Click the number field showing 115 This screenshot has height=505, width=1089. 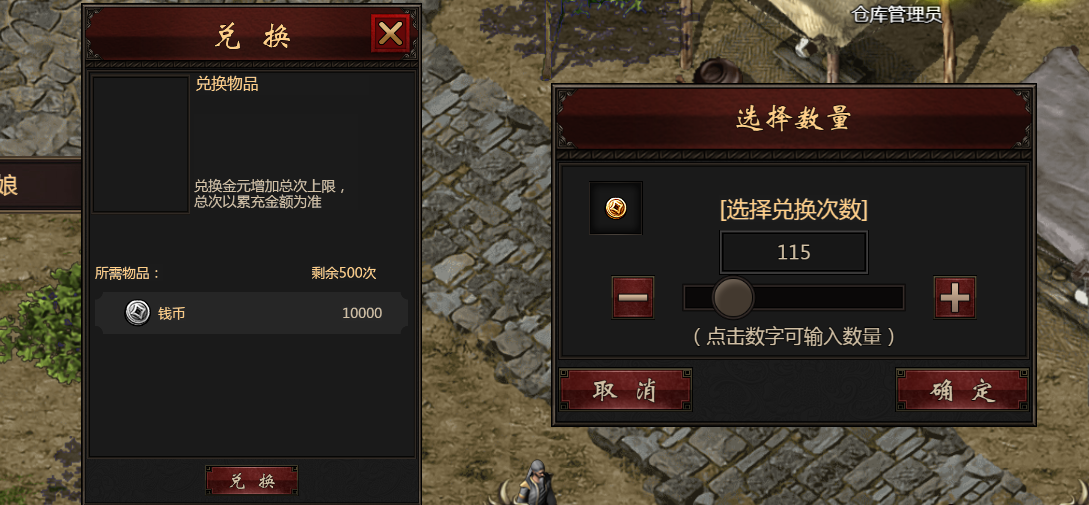pos(794,252)
